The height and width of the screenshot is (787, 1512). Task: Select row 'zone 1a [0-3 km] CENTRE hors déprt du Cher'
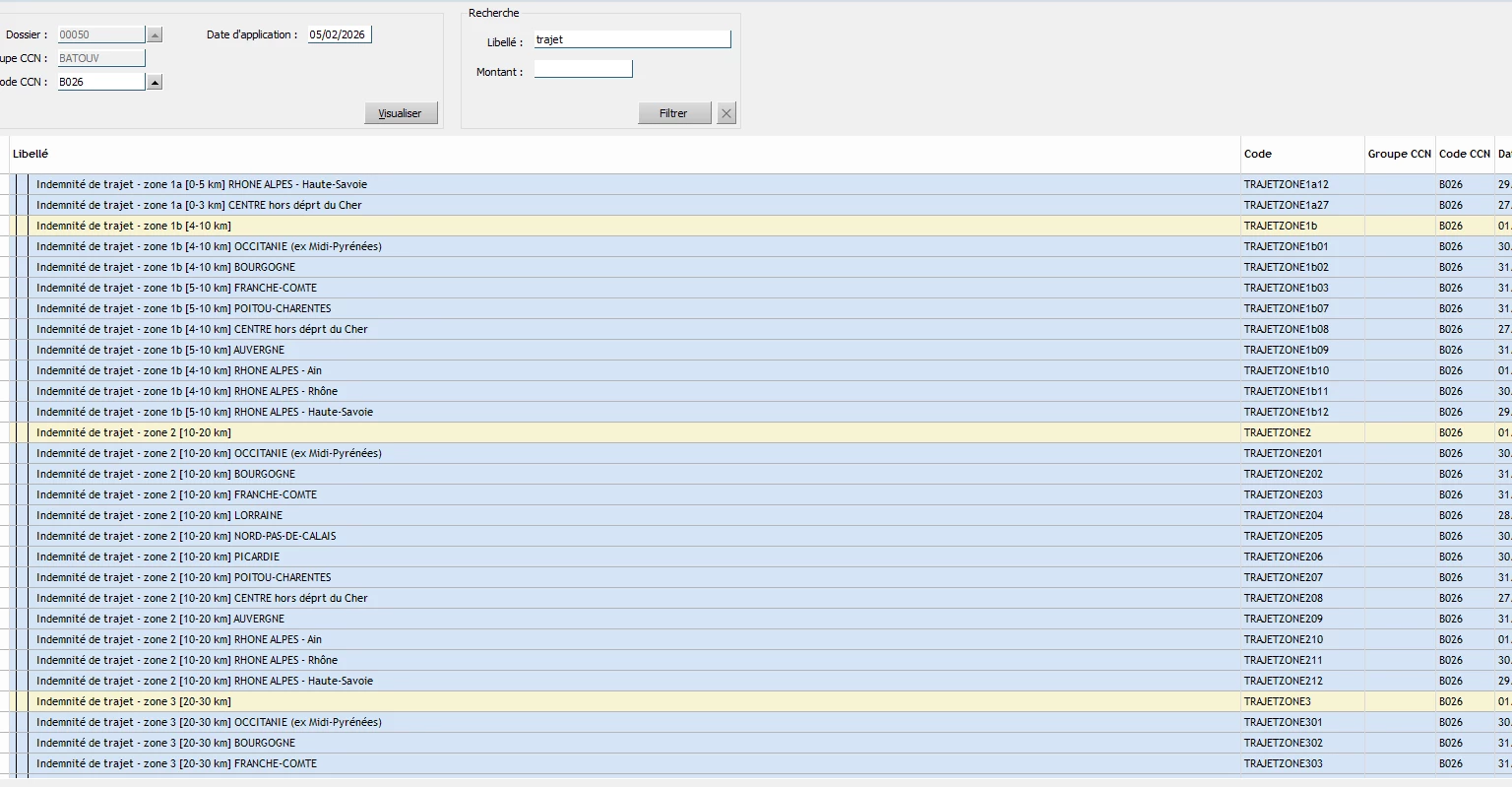[756, 205]
